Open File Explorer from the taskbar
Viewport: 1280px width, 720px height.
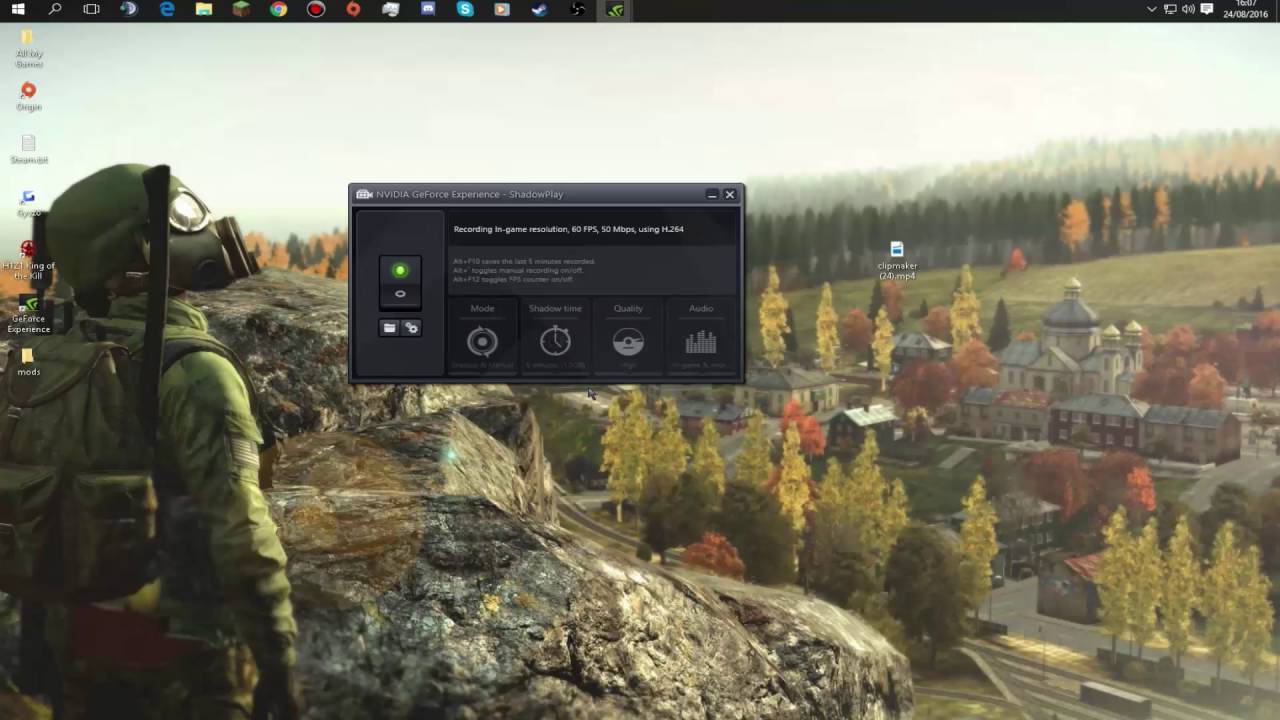coord(204,10)
